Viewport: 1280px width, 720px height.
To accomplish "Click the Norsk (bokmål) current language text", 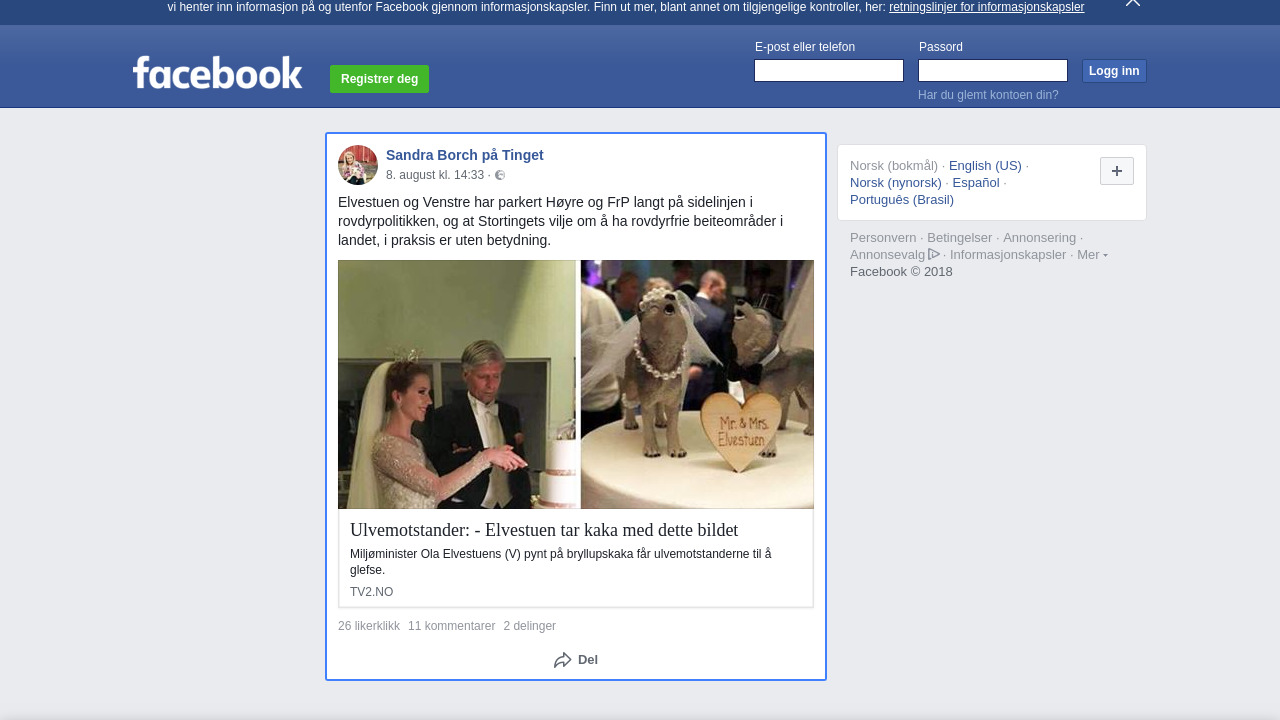I will (894, 166).
